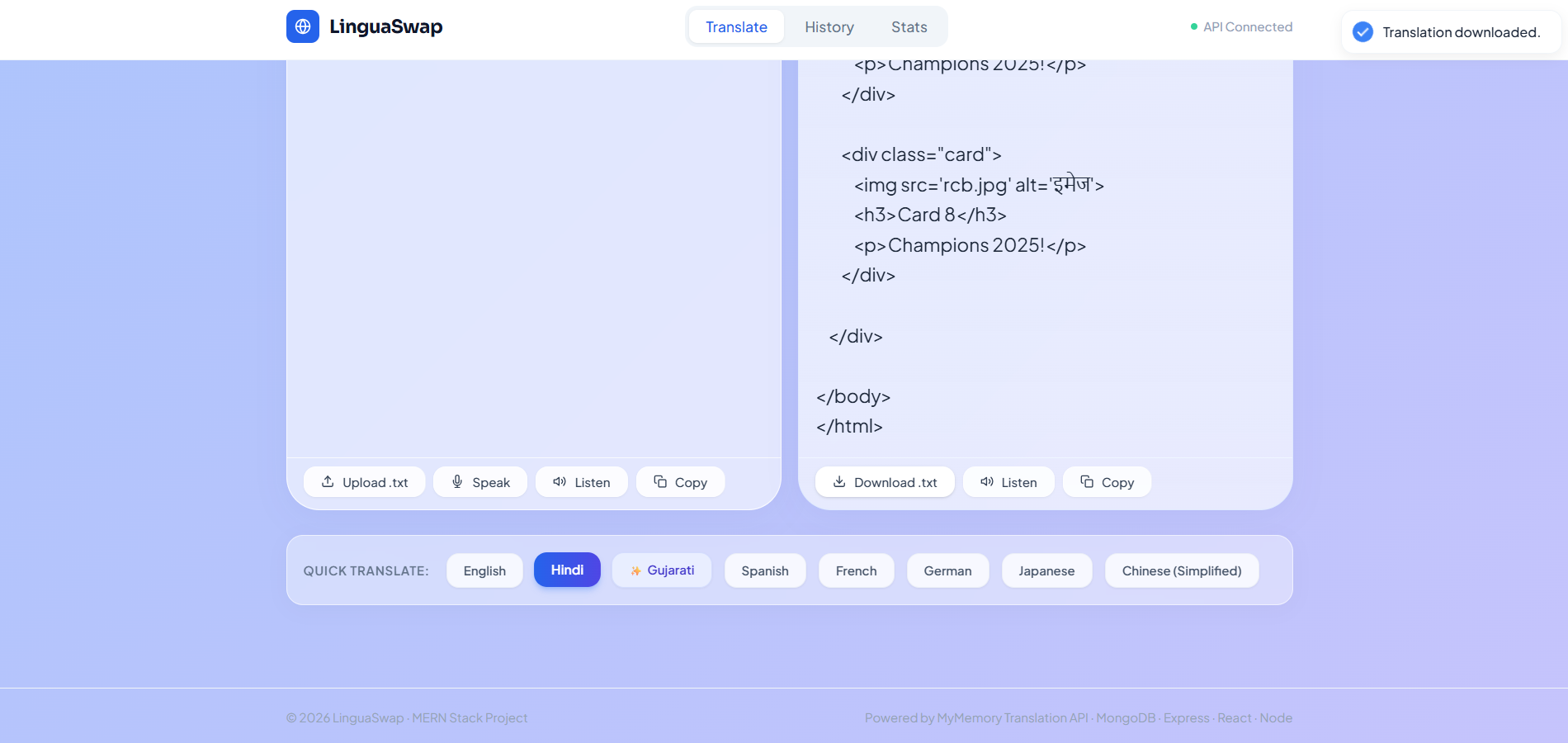Viewport: 1568px width, 743px height.
Task: Click the download arrow icon on Download .txt
Action: click(839, 481)
